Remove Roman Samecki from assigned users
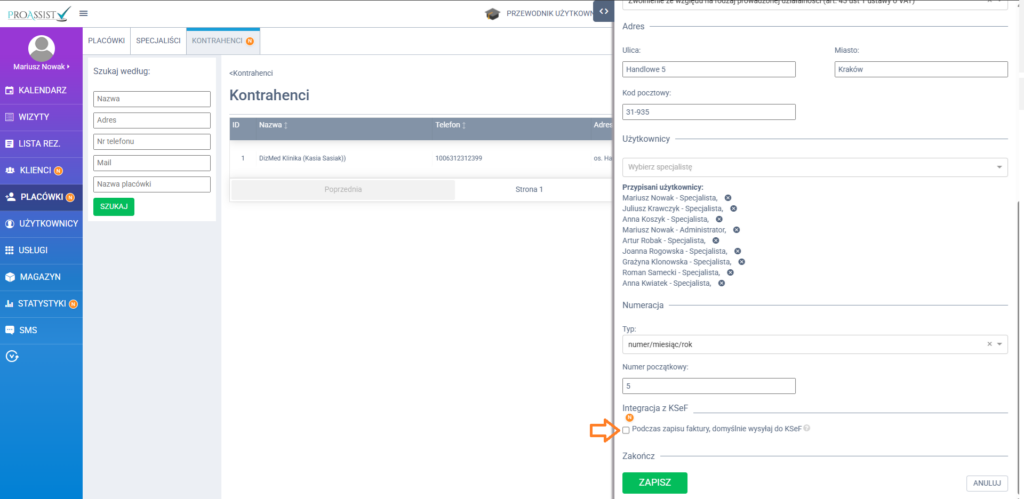The image size is (1024, 499). [730, 272]
